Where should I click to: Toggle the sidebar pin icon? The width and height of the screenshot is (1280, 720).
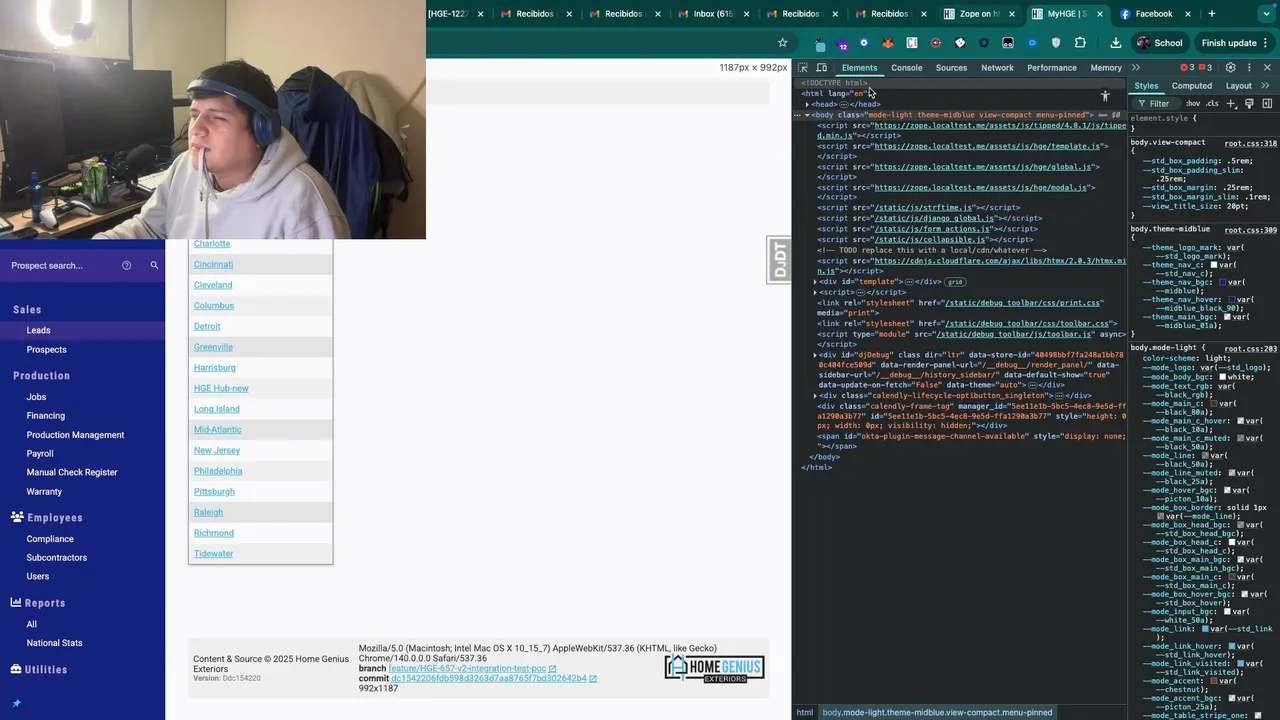(x=16, y=703)
